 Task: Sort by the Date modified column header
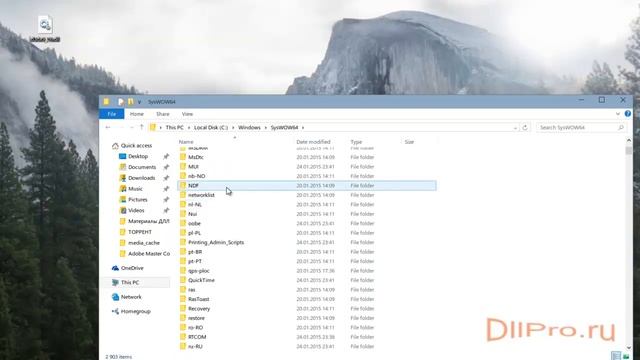click(313, 142)
